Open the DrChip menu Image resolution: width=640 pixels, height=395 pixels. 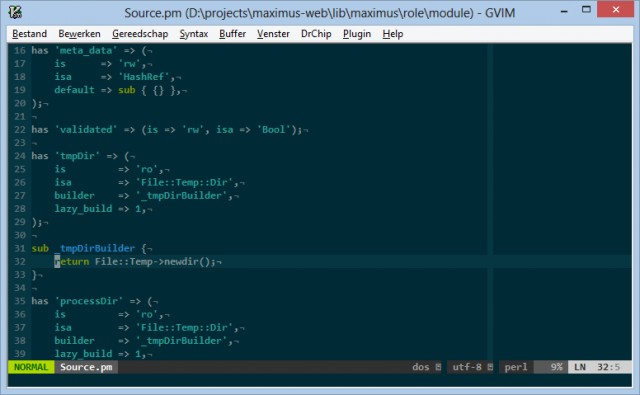316,34
